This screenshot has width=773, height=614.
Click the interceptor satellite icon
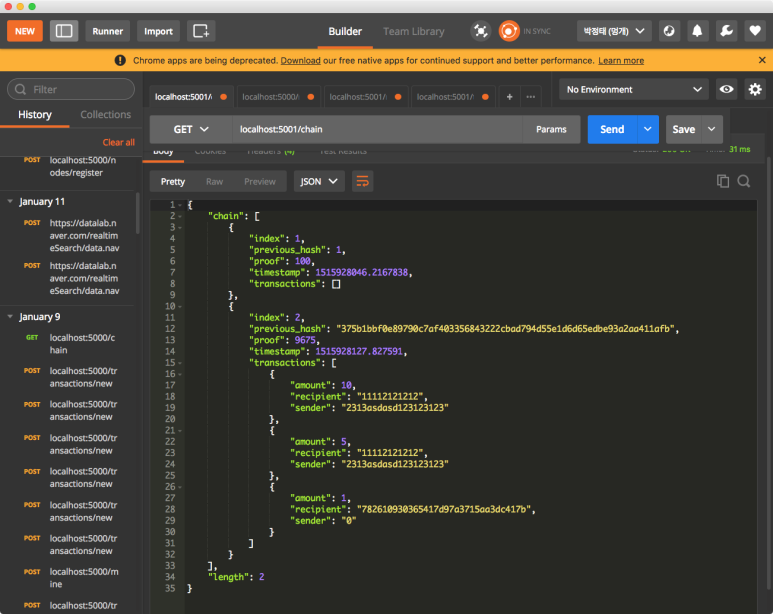click(x=481, y=31)
